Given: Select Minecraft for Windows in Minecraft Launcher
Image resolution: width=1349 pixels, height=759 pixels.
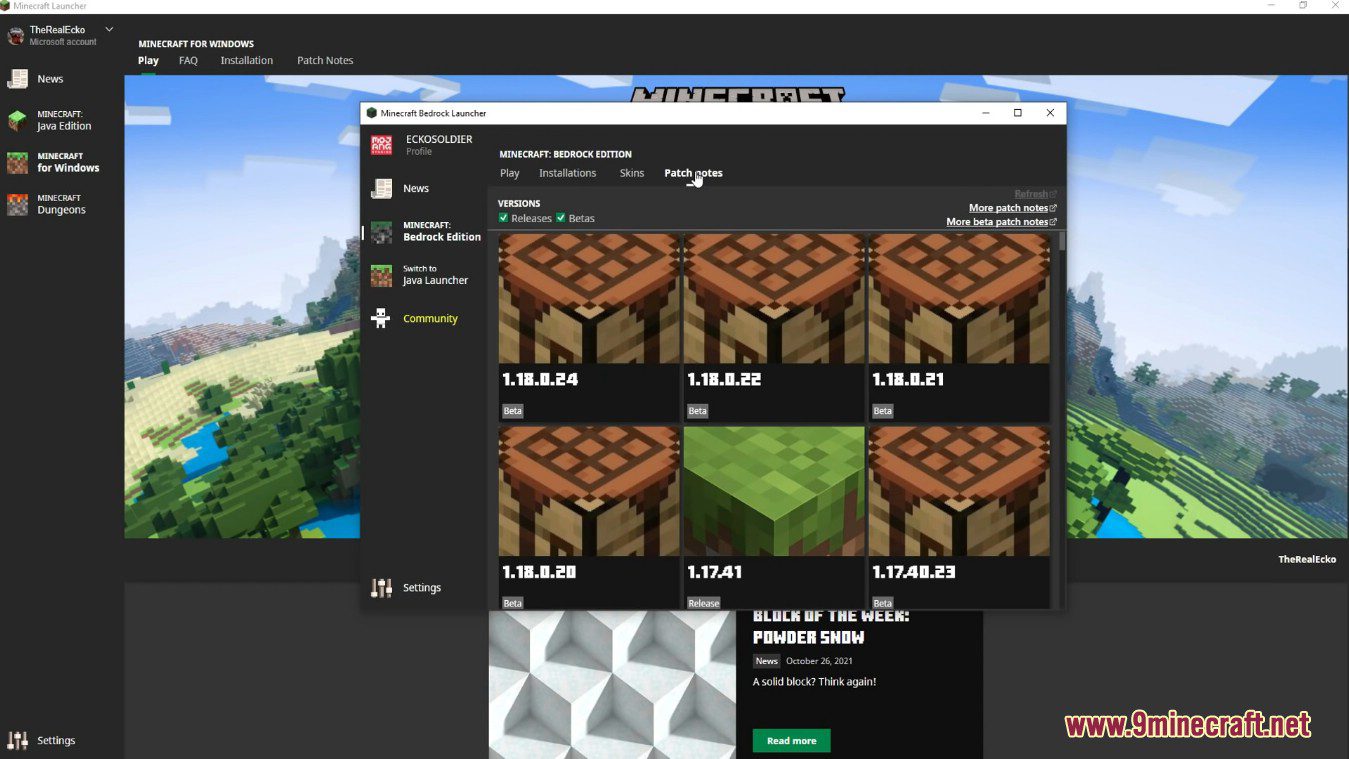Looking at the screenshot, I should (54, 162).
